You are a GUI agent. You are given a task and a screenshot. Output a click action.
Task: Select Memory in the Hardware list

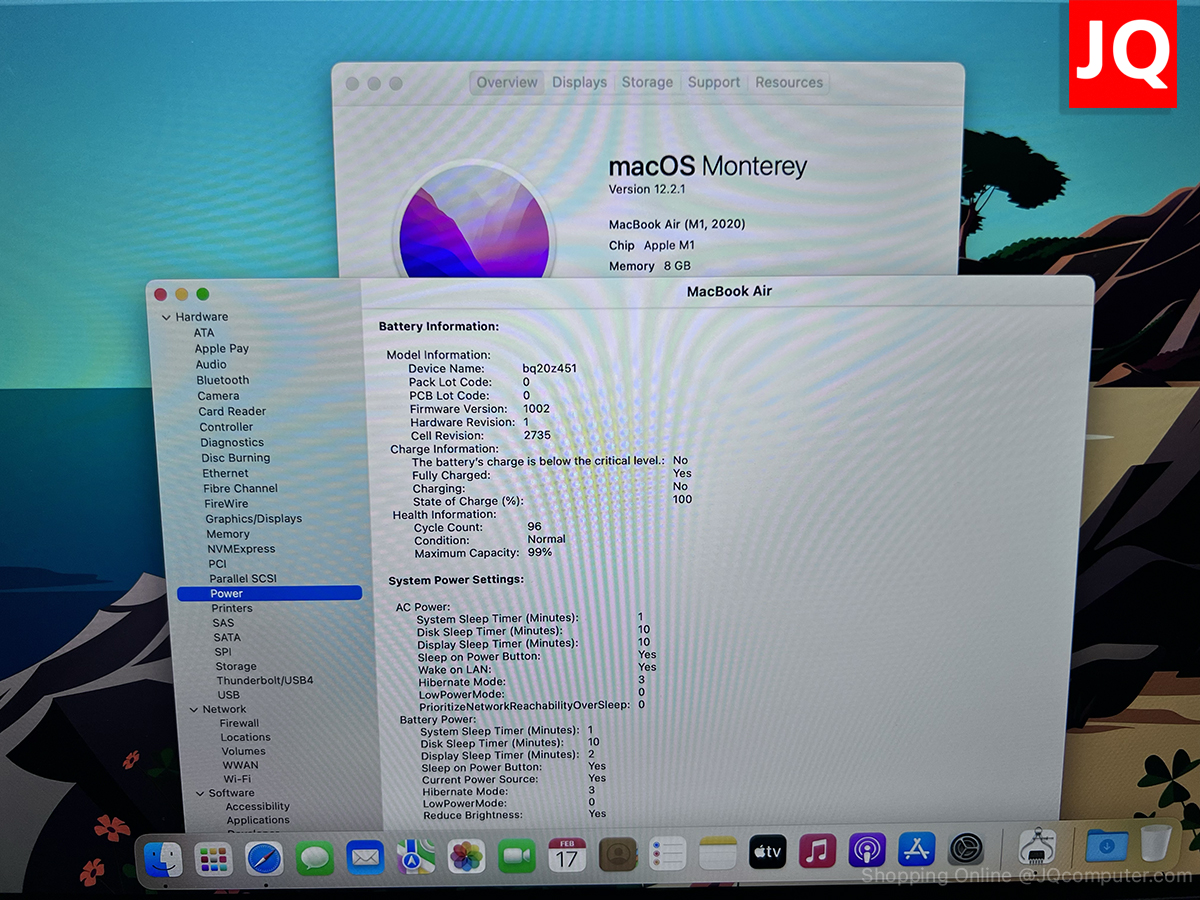[x=228, y=535]
